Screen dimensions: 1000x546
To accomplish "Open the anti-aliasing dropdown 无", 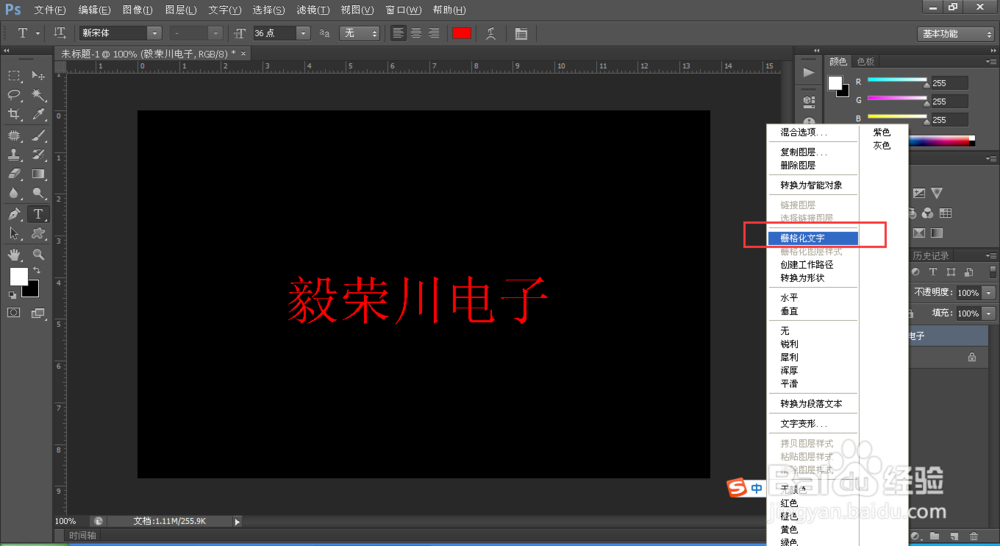I will coord(360,33).
